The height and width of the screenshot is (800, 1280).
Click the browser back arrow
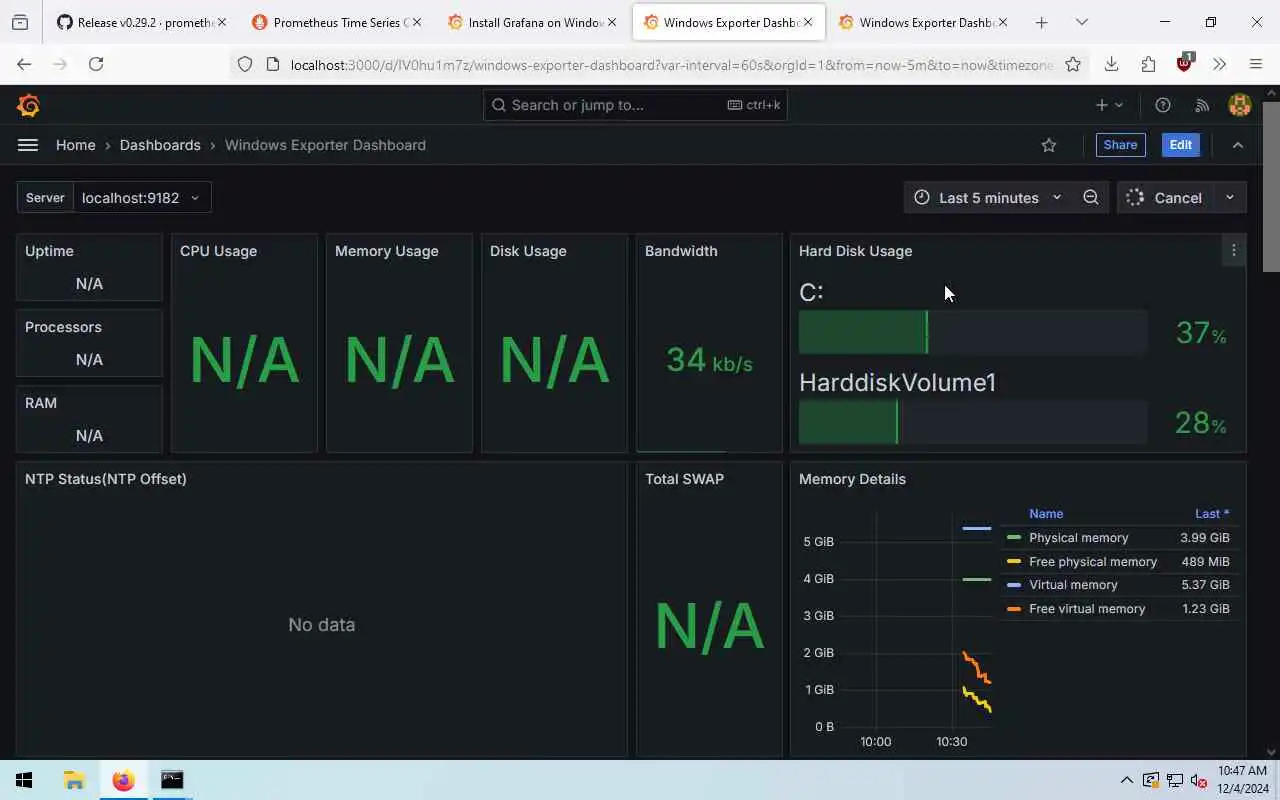point(24,64)
